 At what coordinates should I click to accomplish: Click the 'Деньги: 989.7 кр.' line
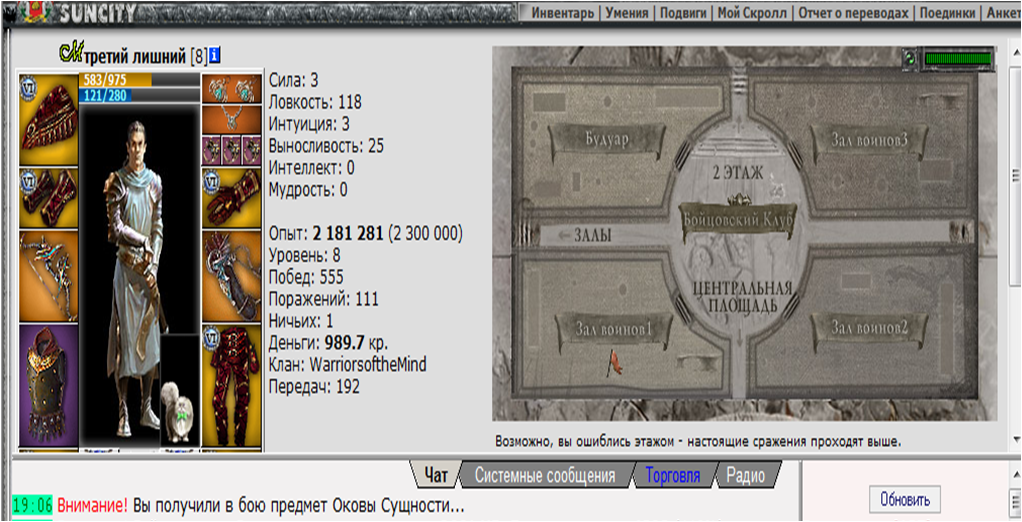tap(328, 343)
